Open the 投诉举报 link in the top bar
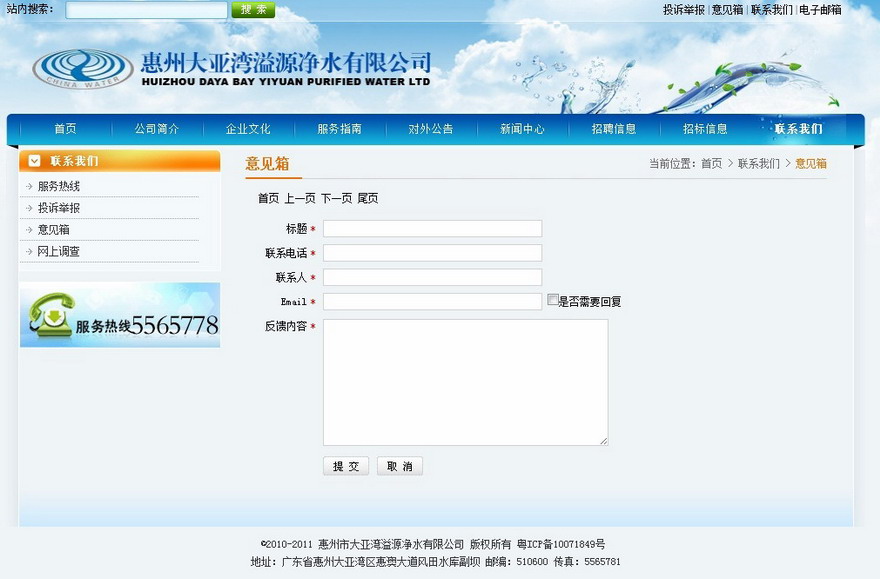 tap(684, 10)
